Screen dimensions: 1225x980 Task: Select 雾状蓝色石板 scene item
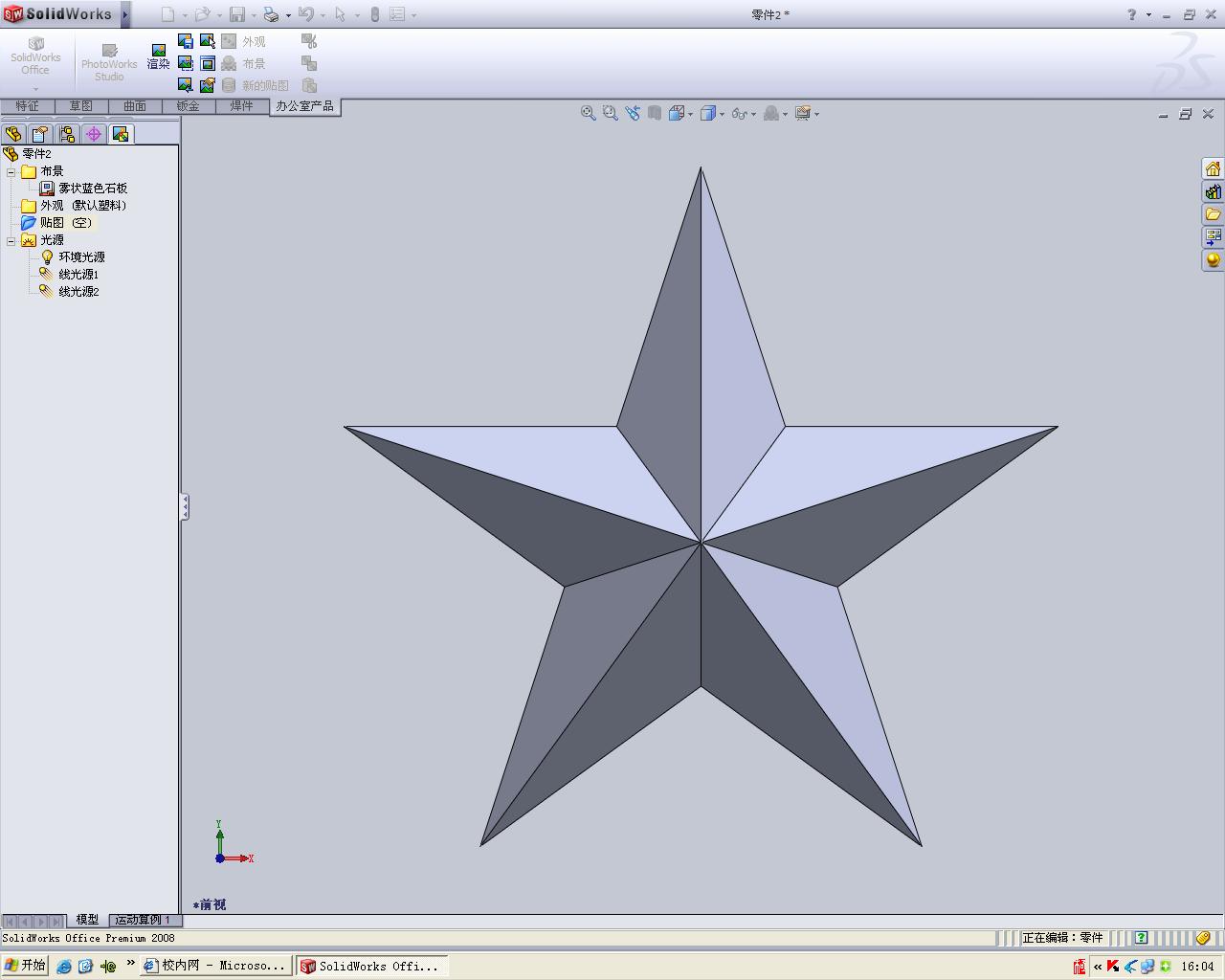83,189
